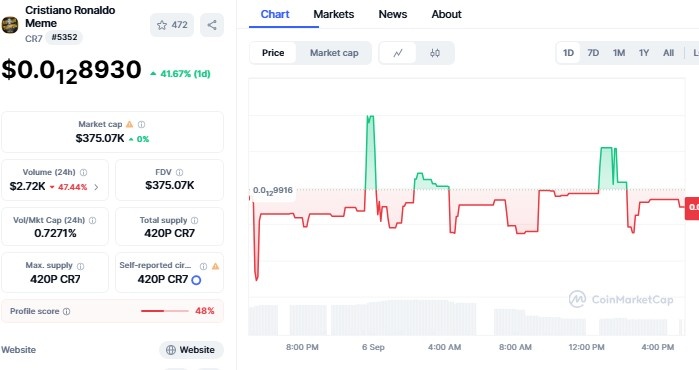Click the share icon button

(212, 25)
